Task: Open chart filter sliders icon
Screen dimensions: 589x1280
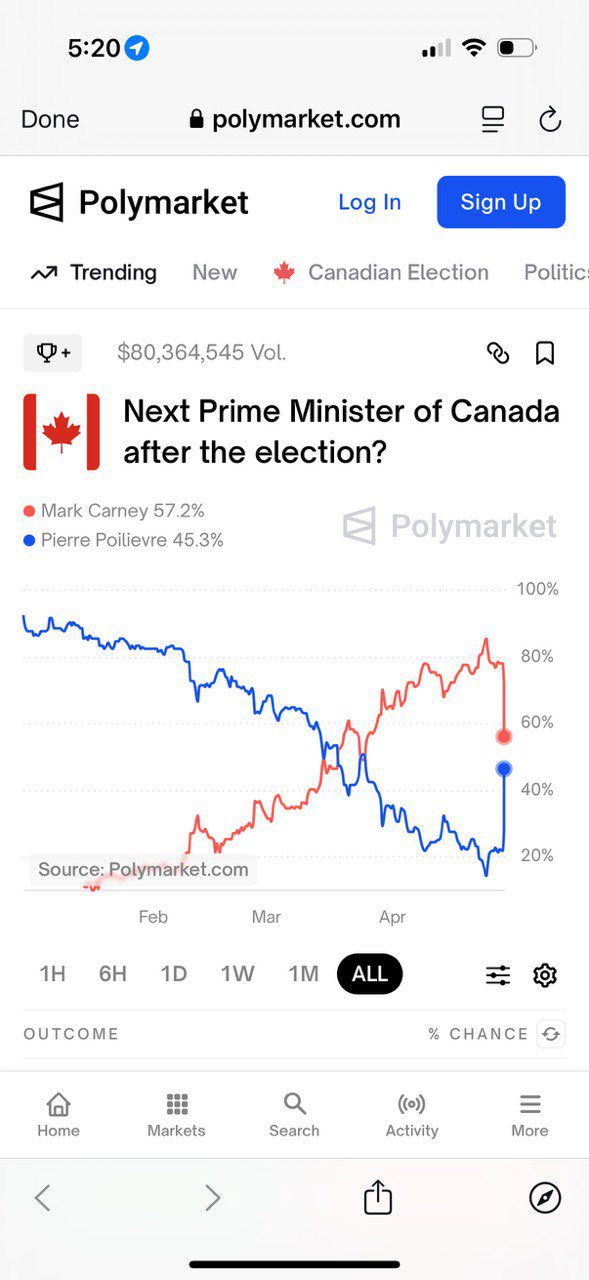Action: (498, 975)
